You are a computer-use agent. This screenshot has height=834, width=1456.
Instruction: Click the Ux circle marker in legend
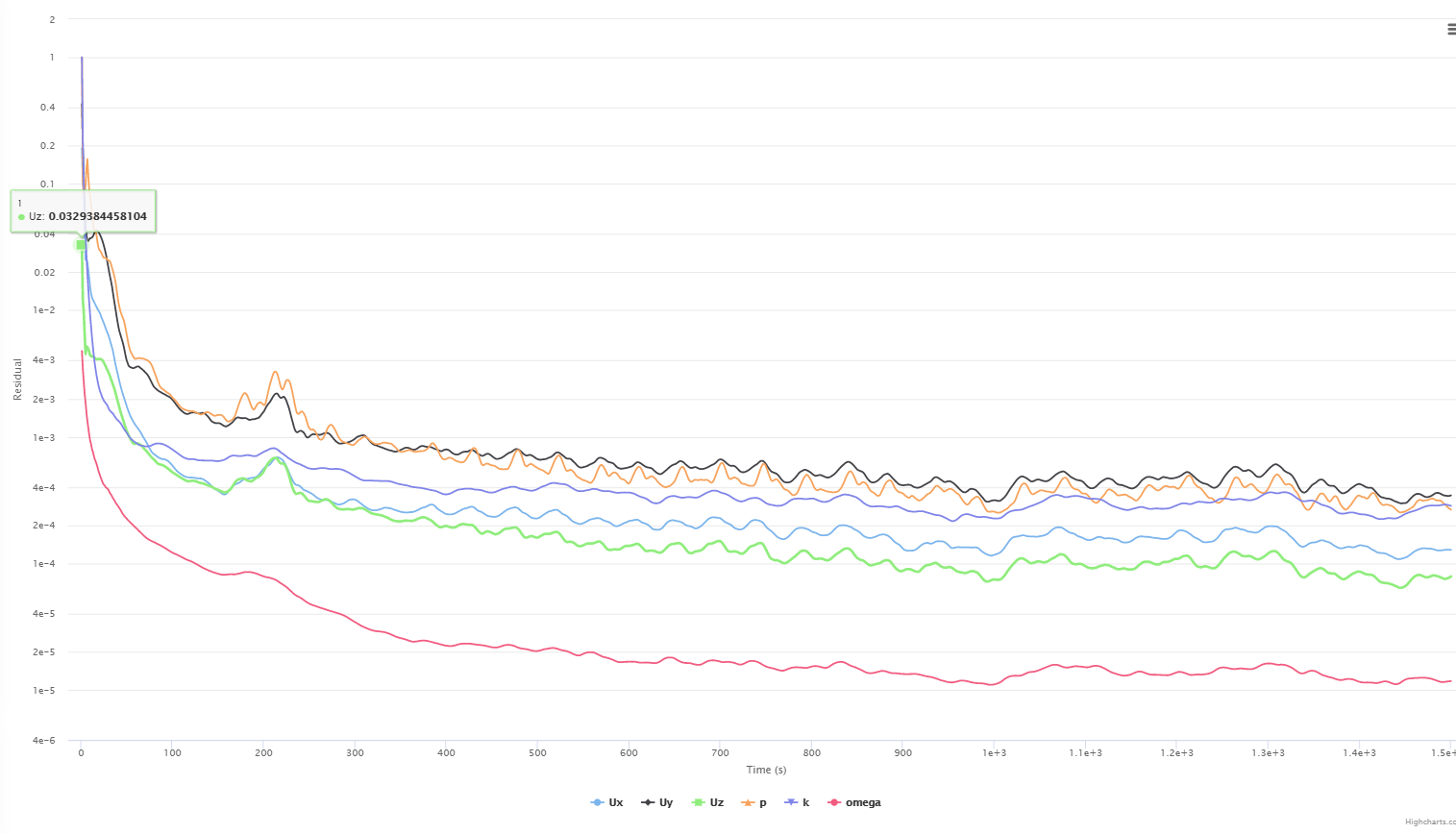[x=598, y=803]
